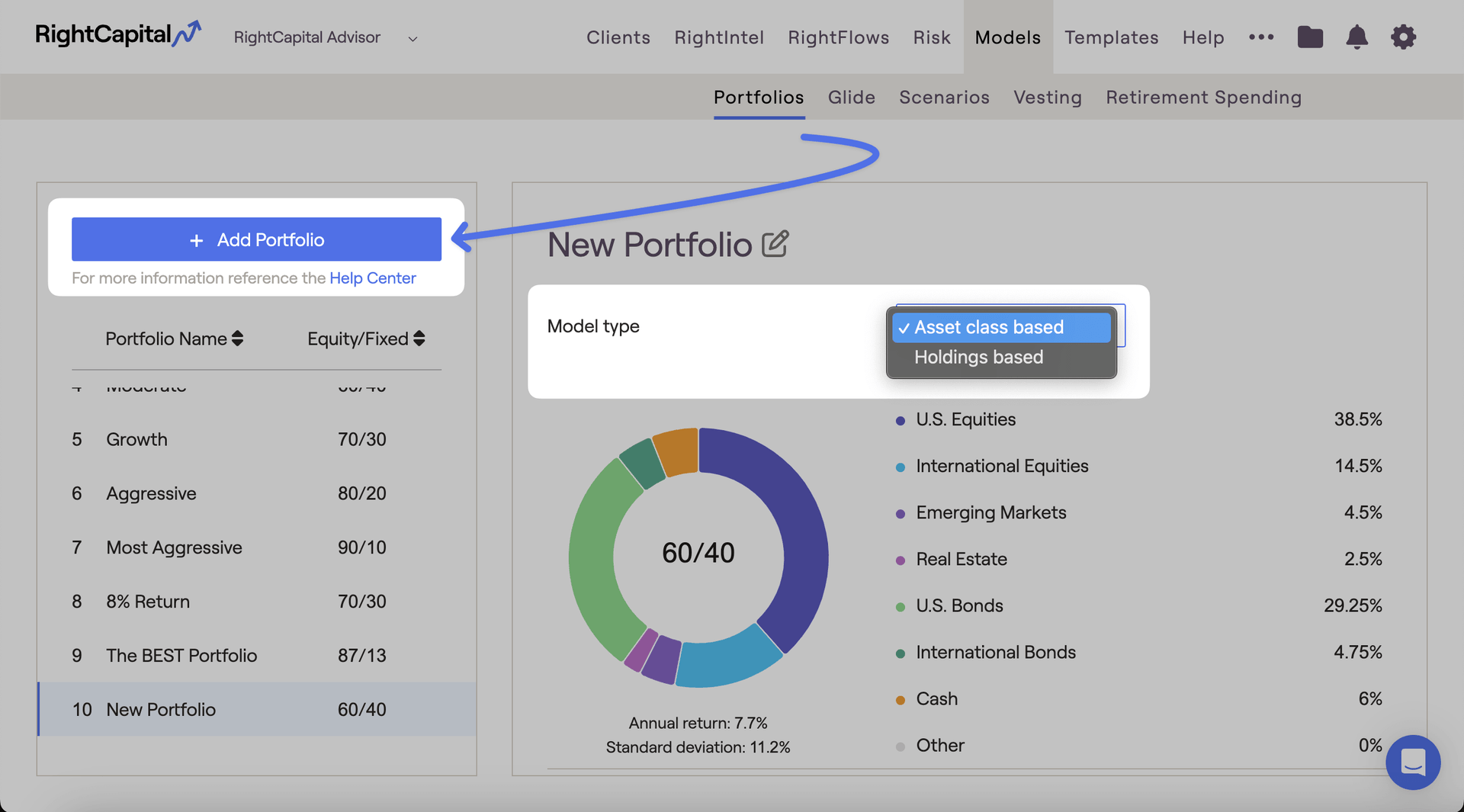1464x812 pixels.
Task: Open the Templates menu item
Action: click(1112, 37)
